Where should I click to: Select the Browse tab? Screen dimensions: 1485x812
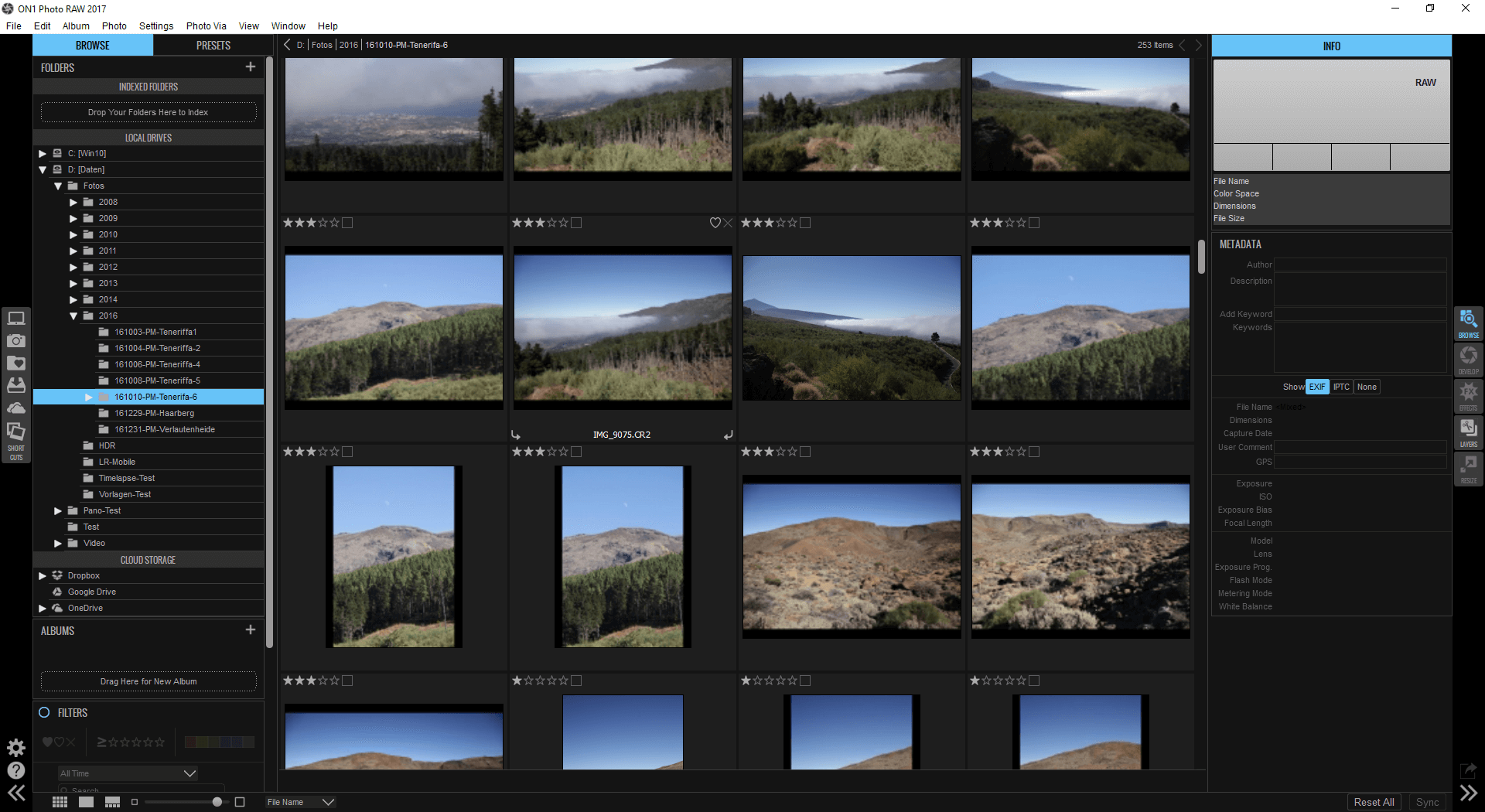point(93,46)
